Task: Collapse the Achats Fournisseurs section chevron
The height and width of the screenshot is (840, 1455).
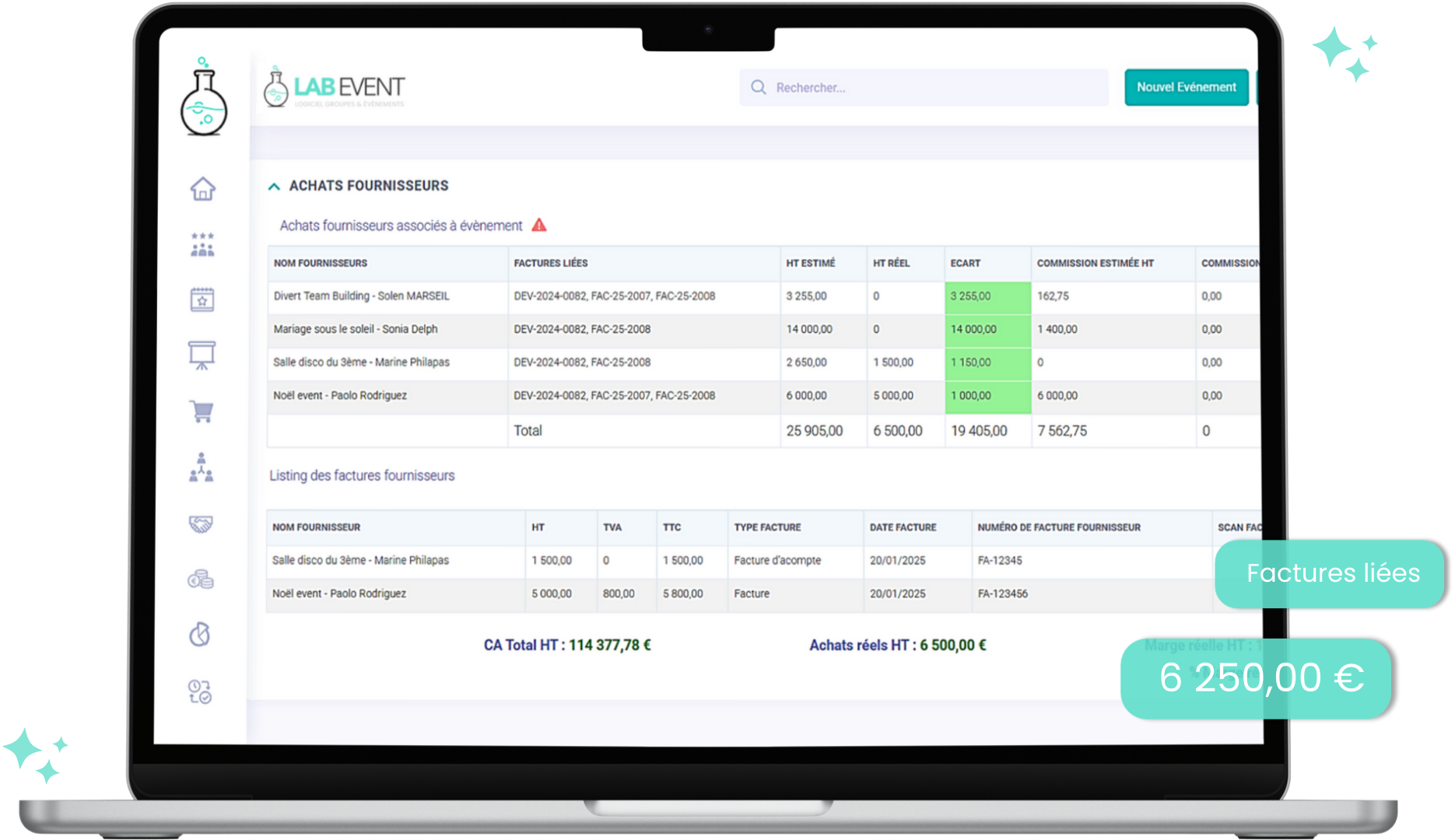Action: coord(274,187)
